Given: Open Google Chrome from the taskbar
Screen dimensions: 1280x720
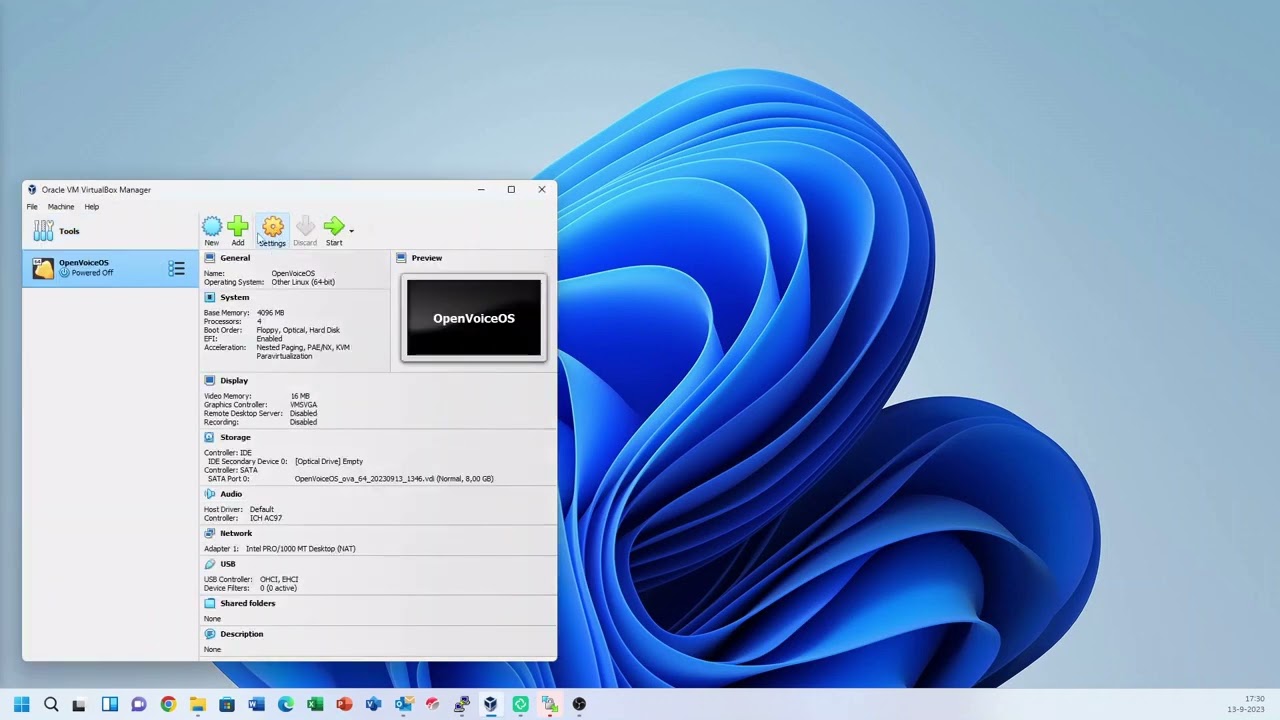Looking at the screenshot, I should pyautogui.click(x=168, y=704).
